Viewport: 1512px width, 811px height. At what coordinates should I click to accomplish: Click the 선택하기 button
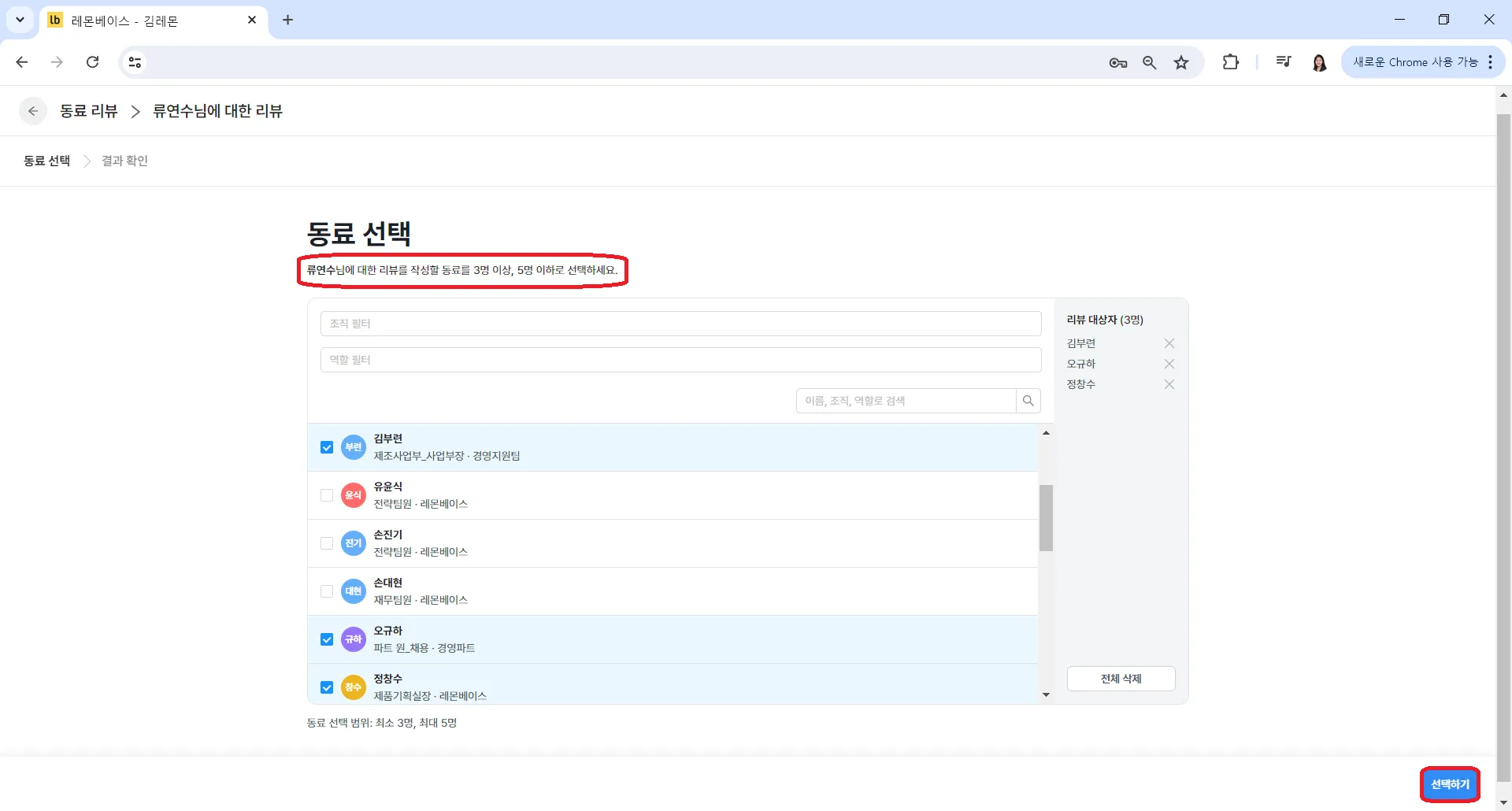1450,784
